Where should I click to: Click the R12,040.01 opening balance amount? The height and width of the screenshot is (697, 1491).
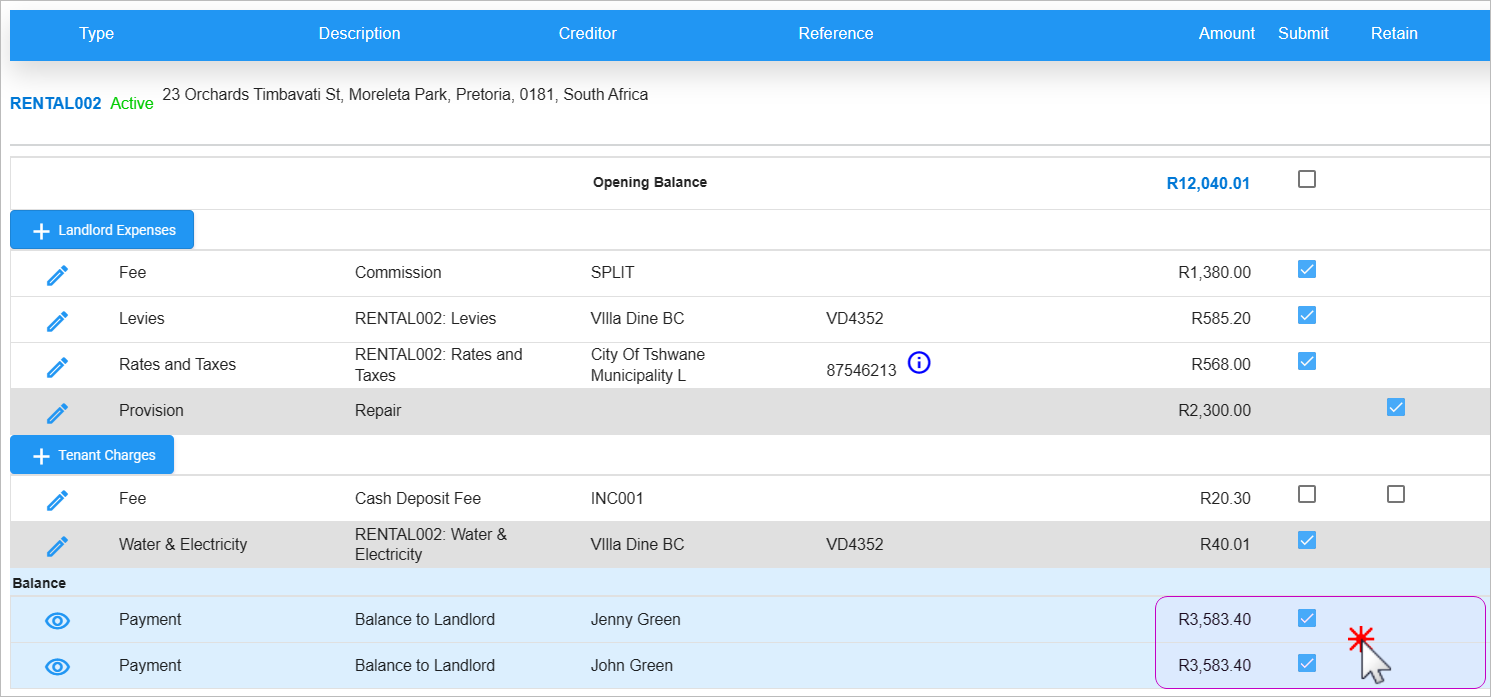1208,184
